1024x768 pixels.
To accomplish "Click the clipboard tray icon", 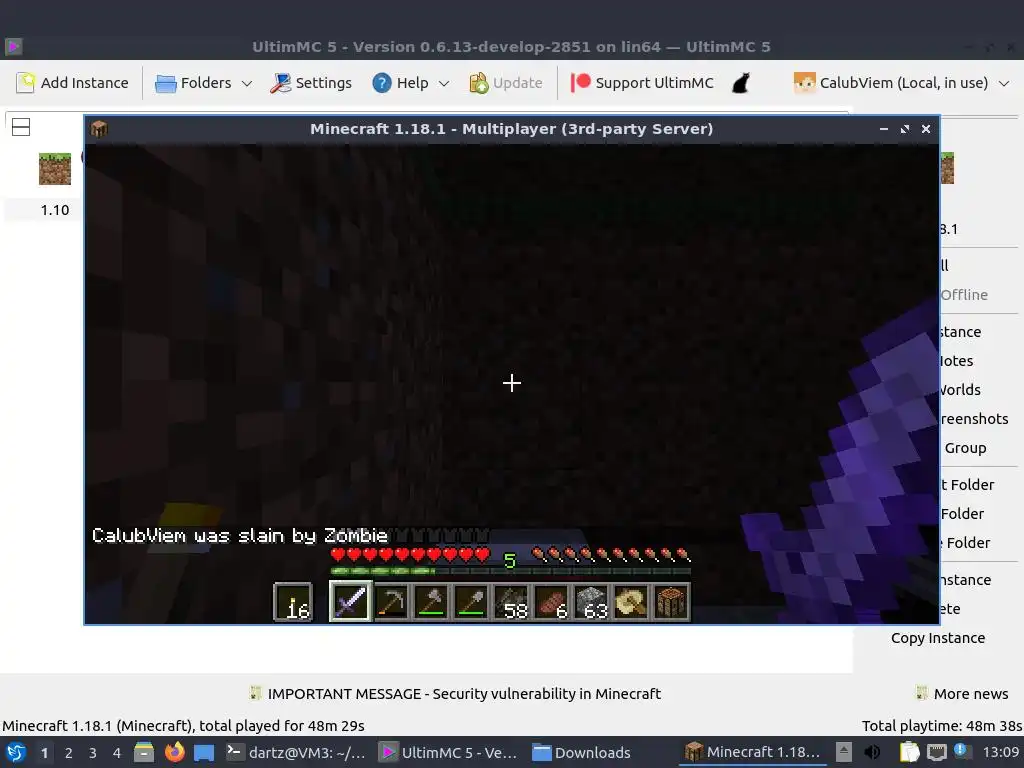I will (909, 753).
